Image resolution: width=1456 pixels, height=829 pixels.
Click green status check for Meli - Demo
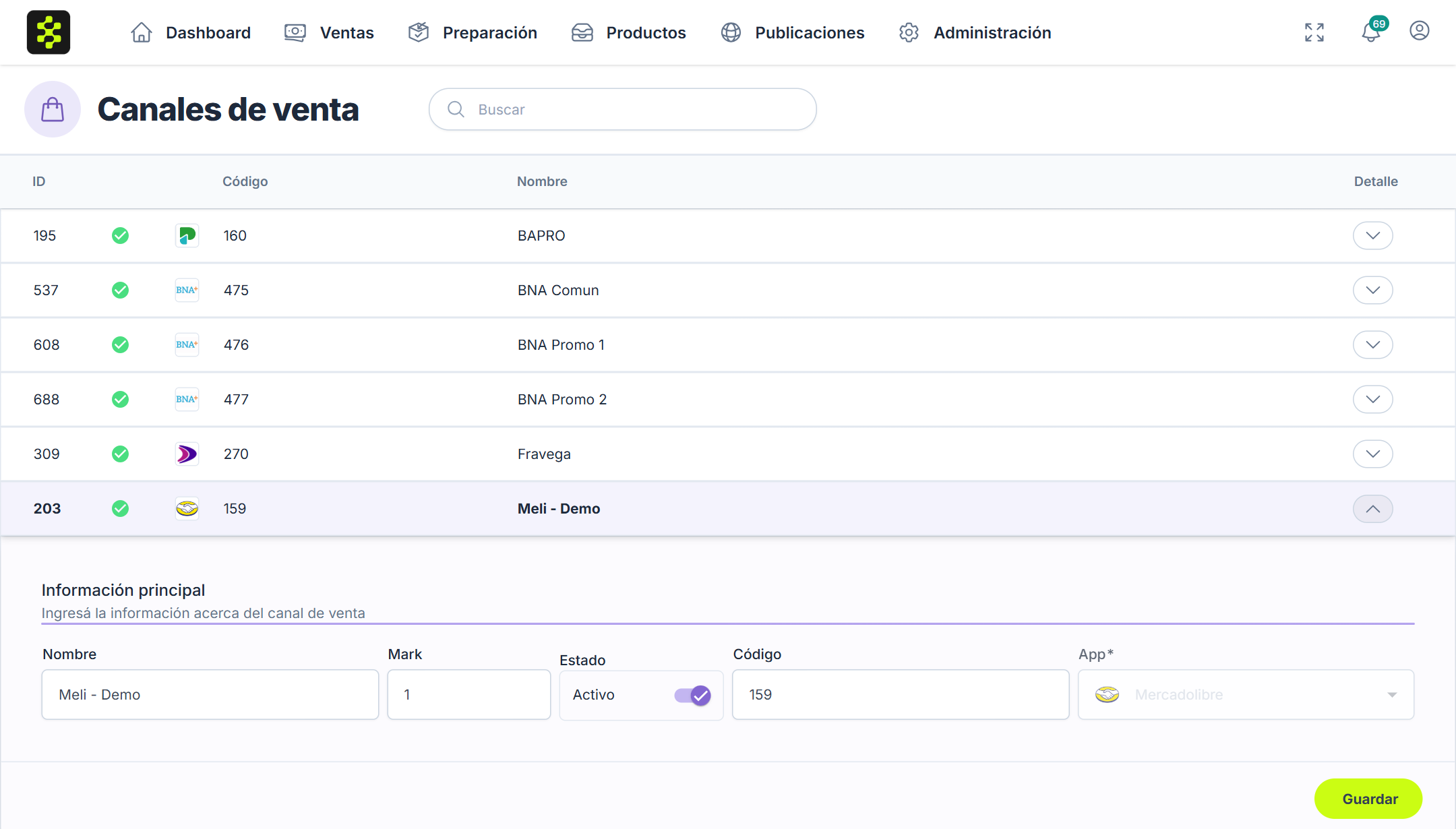tap(120, 508)
